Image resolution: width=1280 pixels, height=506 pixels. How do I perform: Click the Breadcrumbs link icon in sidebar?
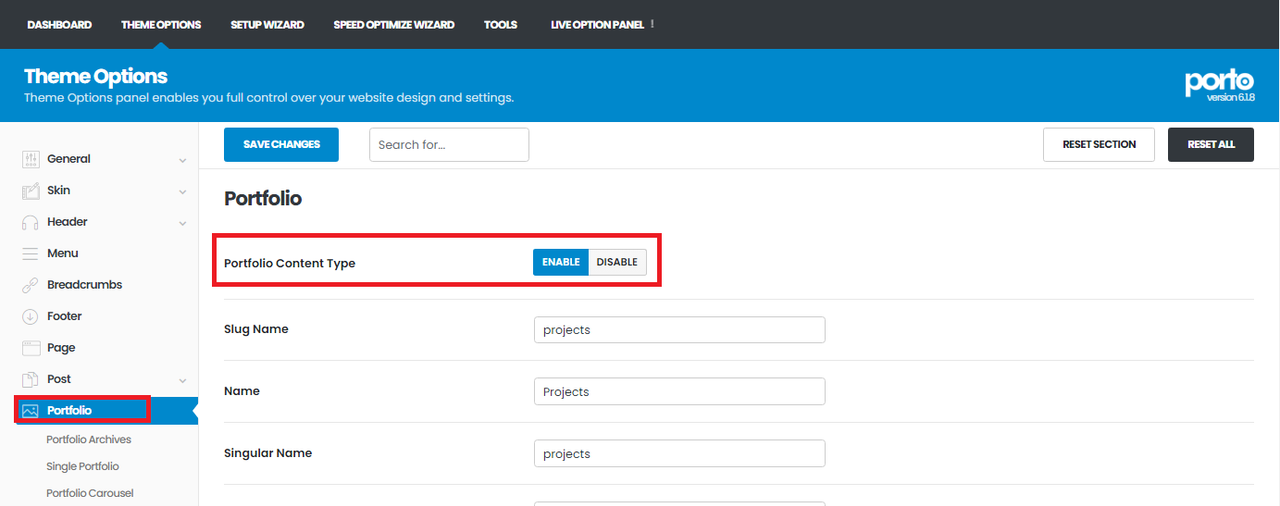point(30,285)
